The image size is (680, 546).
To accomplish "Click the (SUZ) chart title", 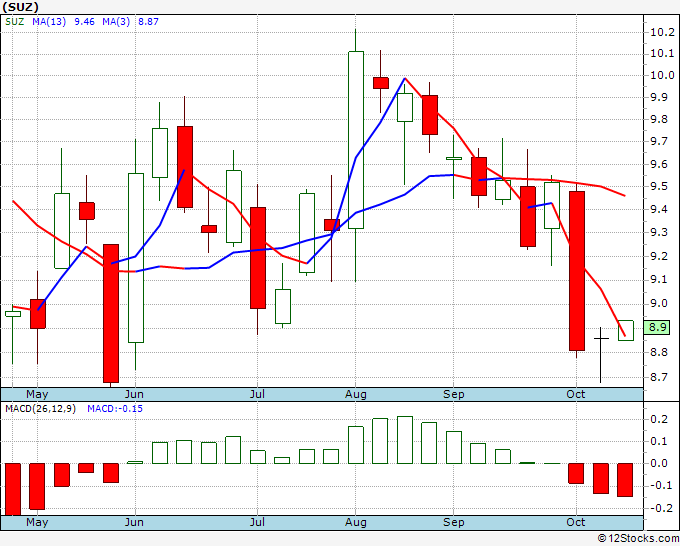I will point(20,7).
